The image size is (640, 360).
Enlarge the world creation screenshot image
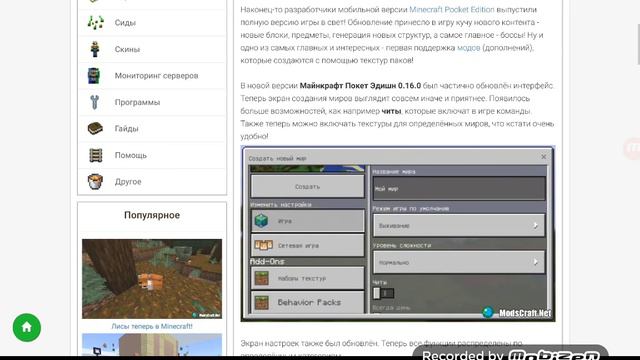(398, 233)
